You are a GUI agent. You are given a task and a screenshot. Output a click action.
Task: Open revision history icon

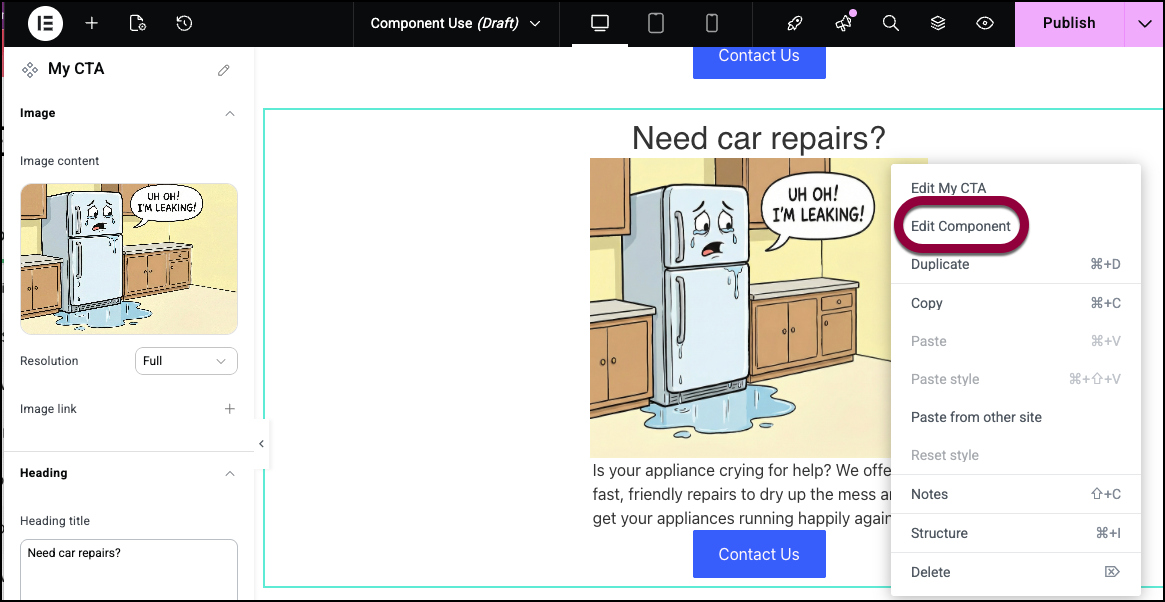[184, 23]
